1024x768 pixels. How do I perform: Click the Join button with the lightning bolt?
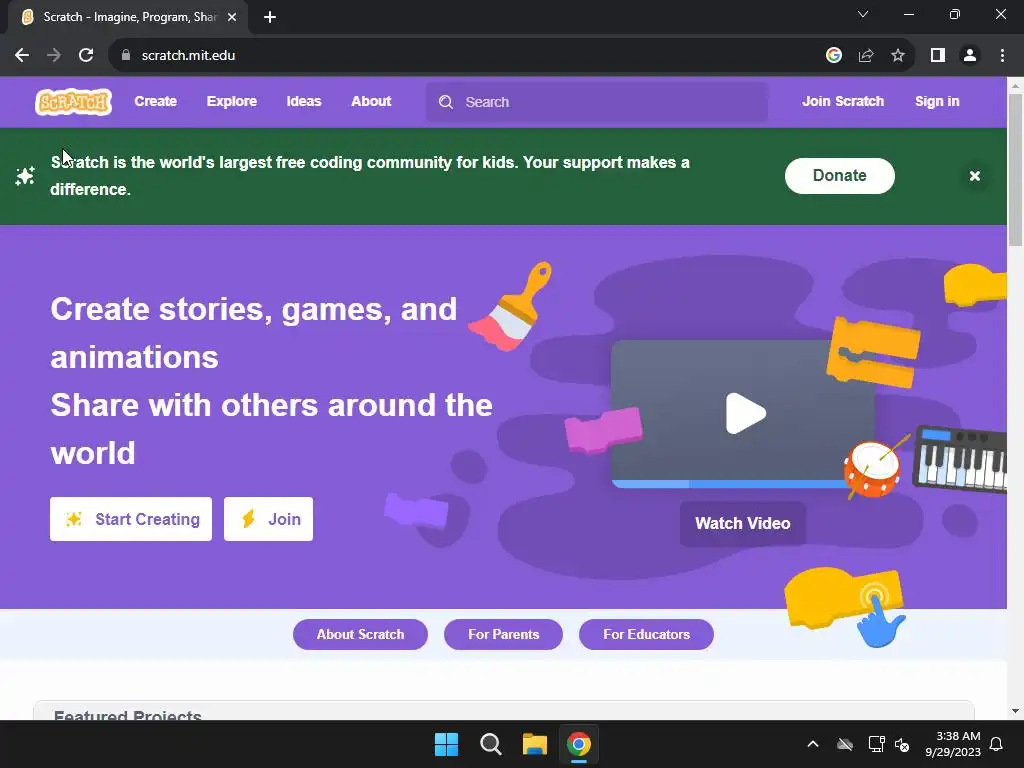(268, 519)
